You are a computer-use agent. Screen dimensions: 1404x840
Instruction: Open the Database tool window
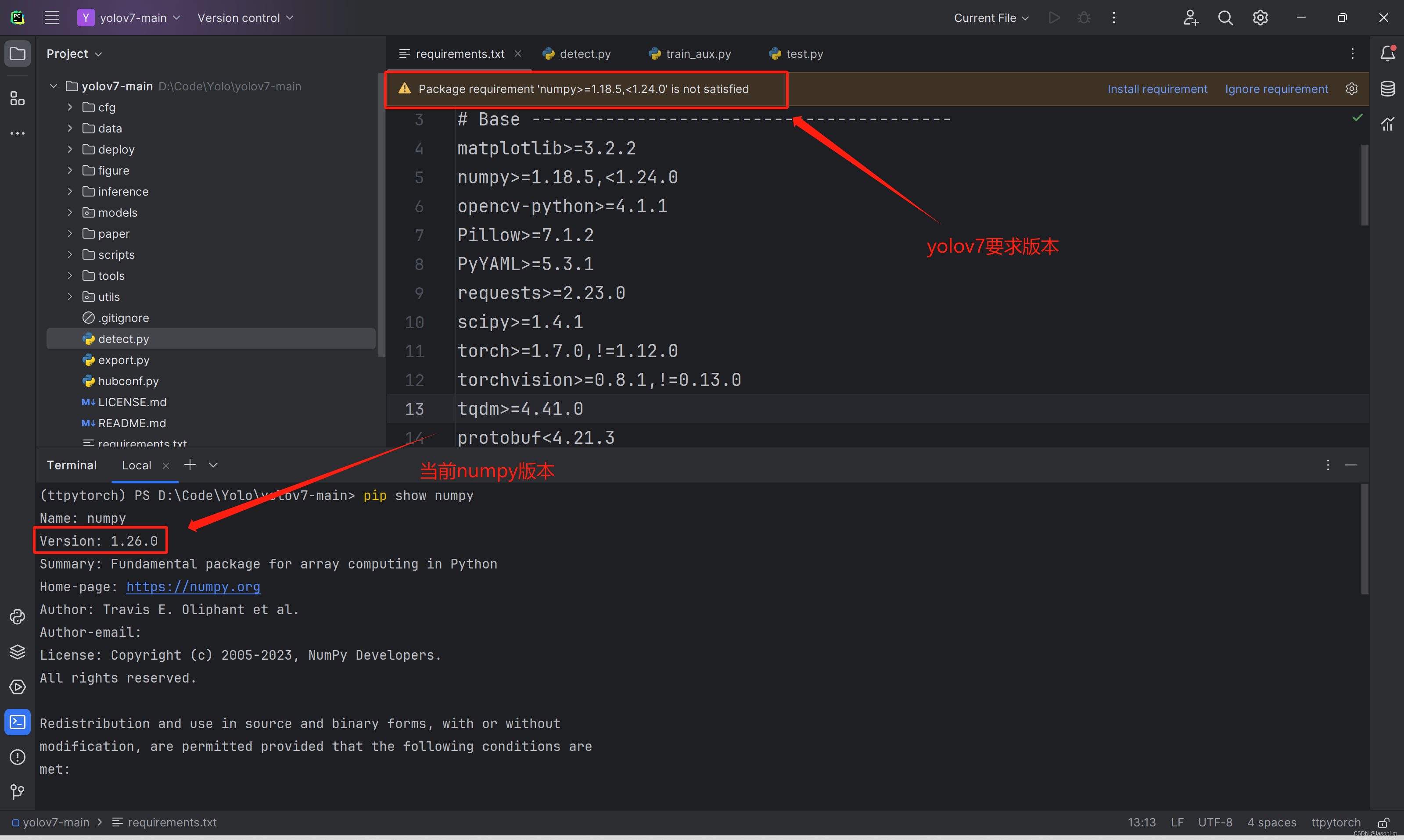tap(1387, 88)
